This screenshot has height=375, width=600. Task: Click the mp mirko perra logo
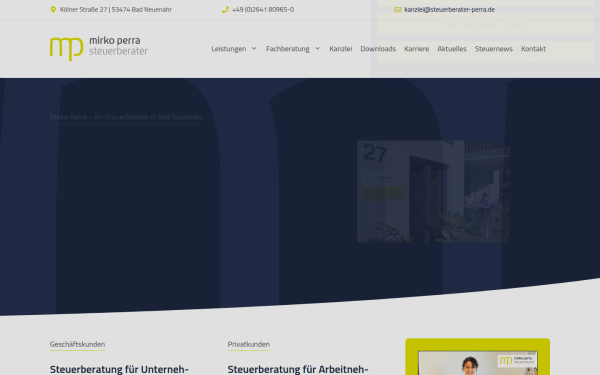(x=99, y=49)
